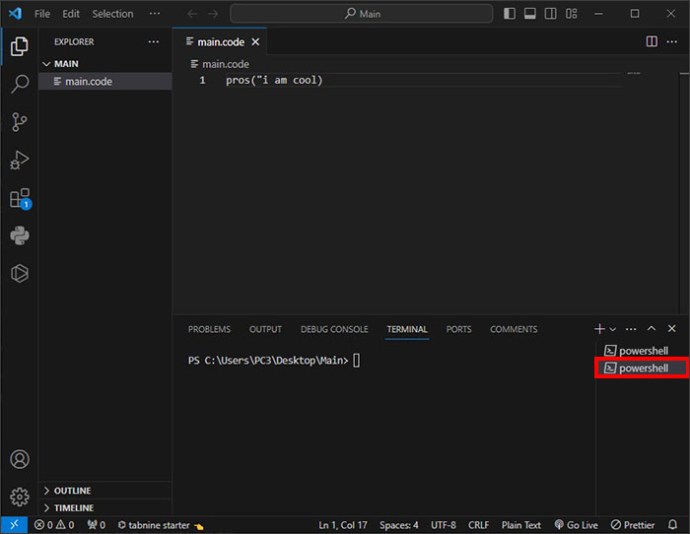This screenshot has width=690, height=534.
Task: Expand the TIMELINE section
Action: tap(105, 508)
